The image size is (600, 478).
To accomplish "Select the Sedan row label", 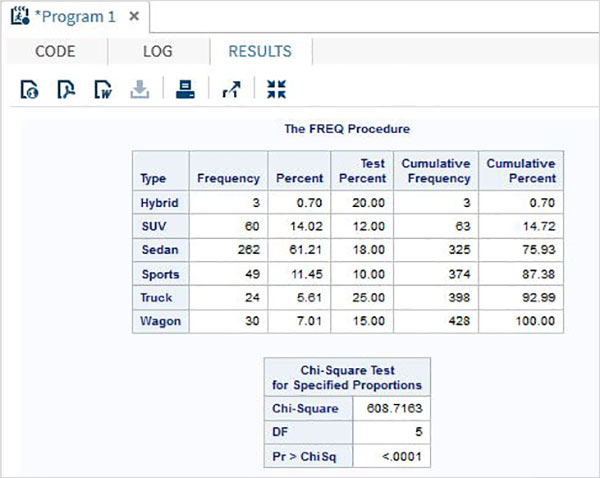I will 160,249.
